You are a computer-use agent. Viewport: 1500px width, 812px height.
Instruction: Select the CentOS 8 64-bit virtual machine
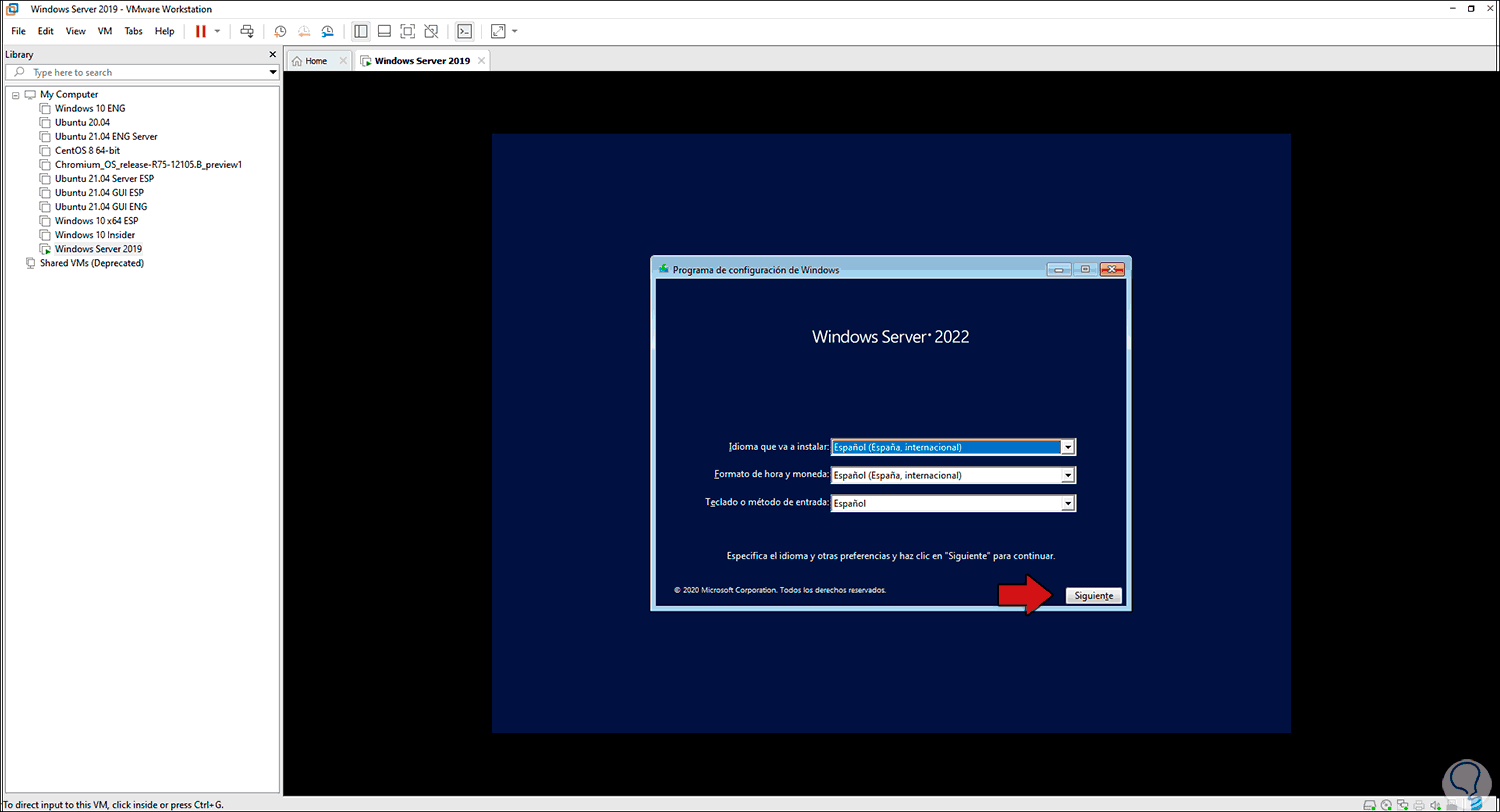(x=87, y=150)
